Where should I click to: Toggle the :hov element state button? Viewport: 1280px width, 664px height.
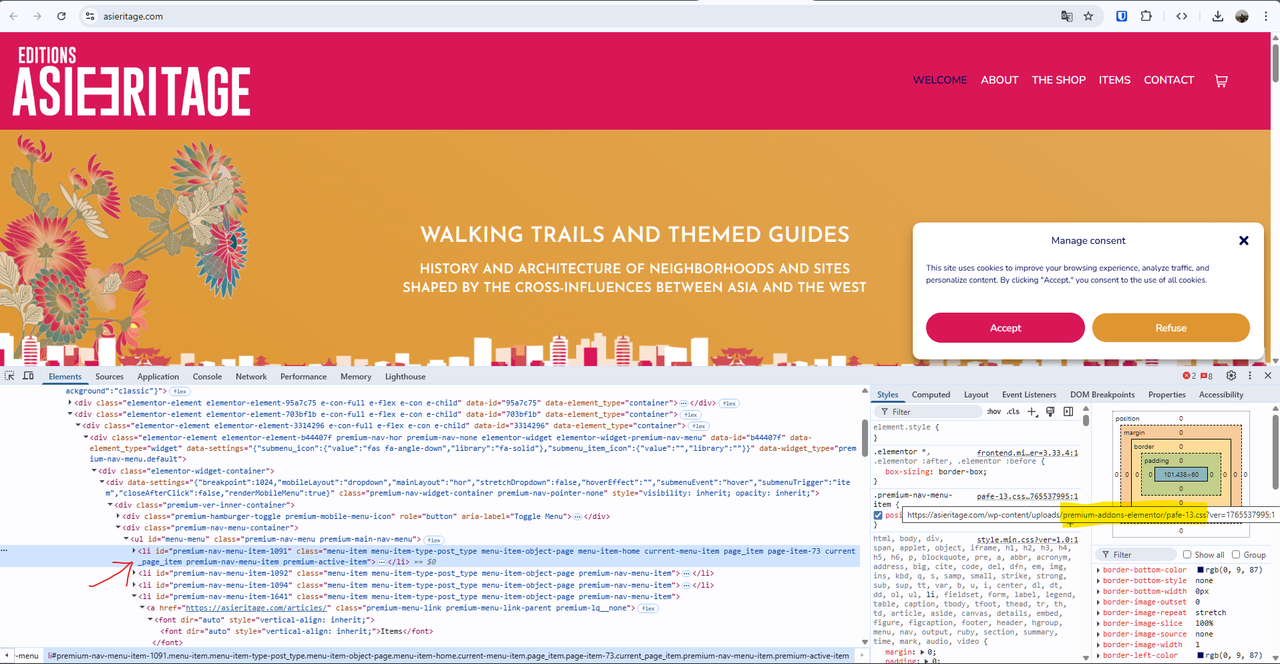(x=994, y=411)
